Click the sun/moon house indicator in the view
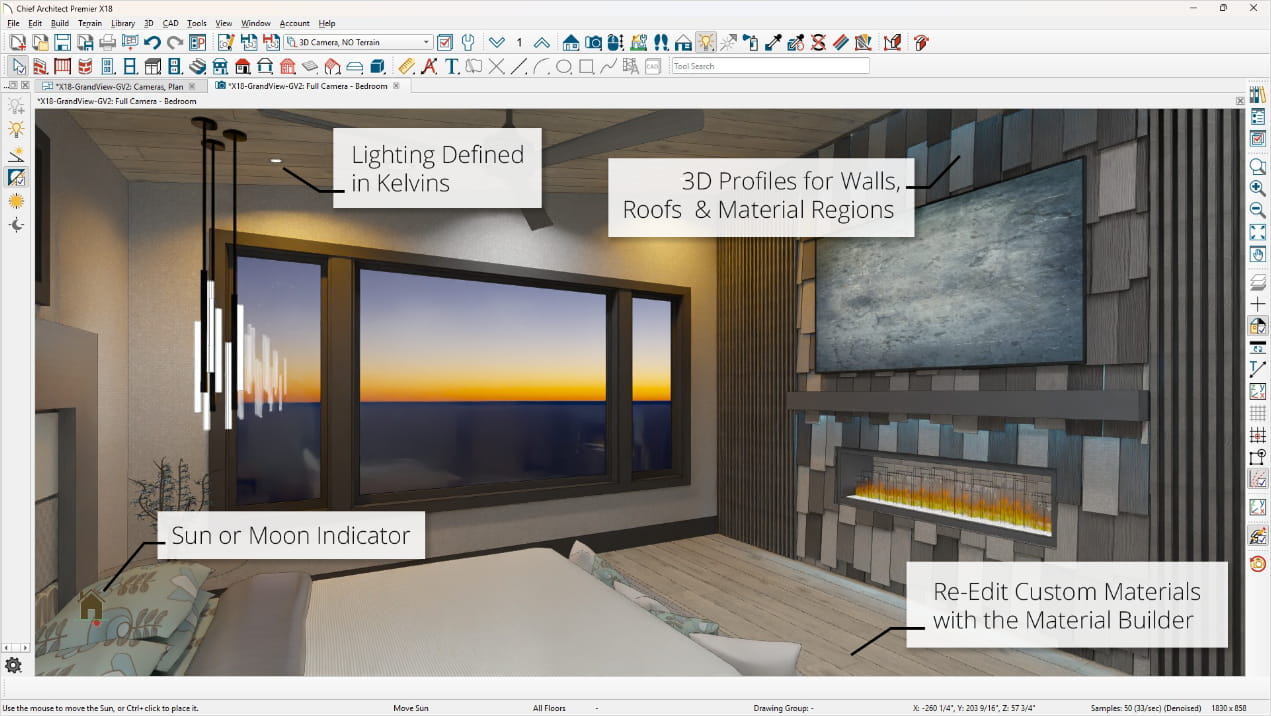The height and width of the screenshot is (716, 1271). [x=91, y=606]
